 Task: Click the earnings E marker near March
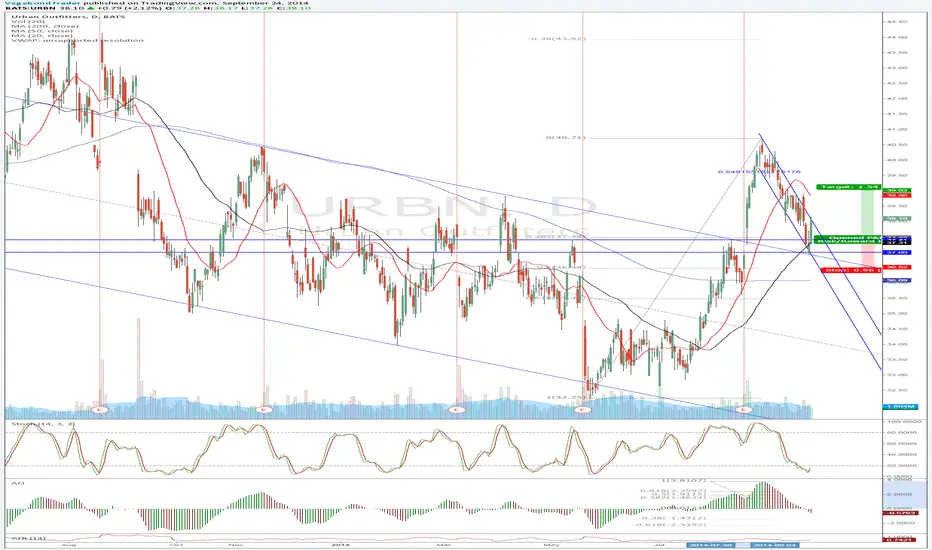click(x=456, y=410)
